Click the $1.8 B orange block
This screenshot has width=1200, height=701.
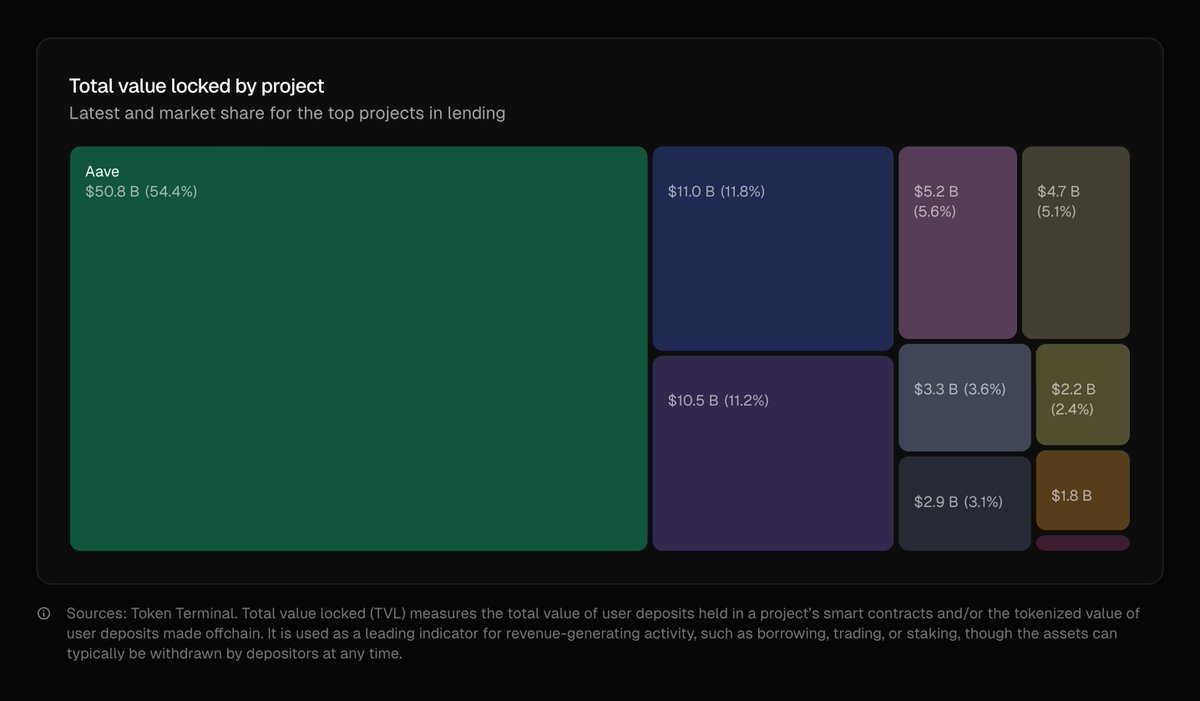(x=1083, y=490)
